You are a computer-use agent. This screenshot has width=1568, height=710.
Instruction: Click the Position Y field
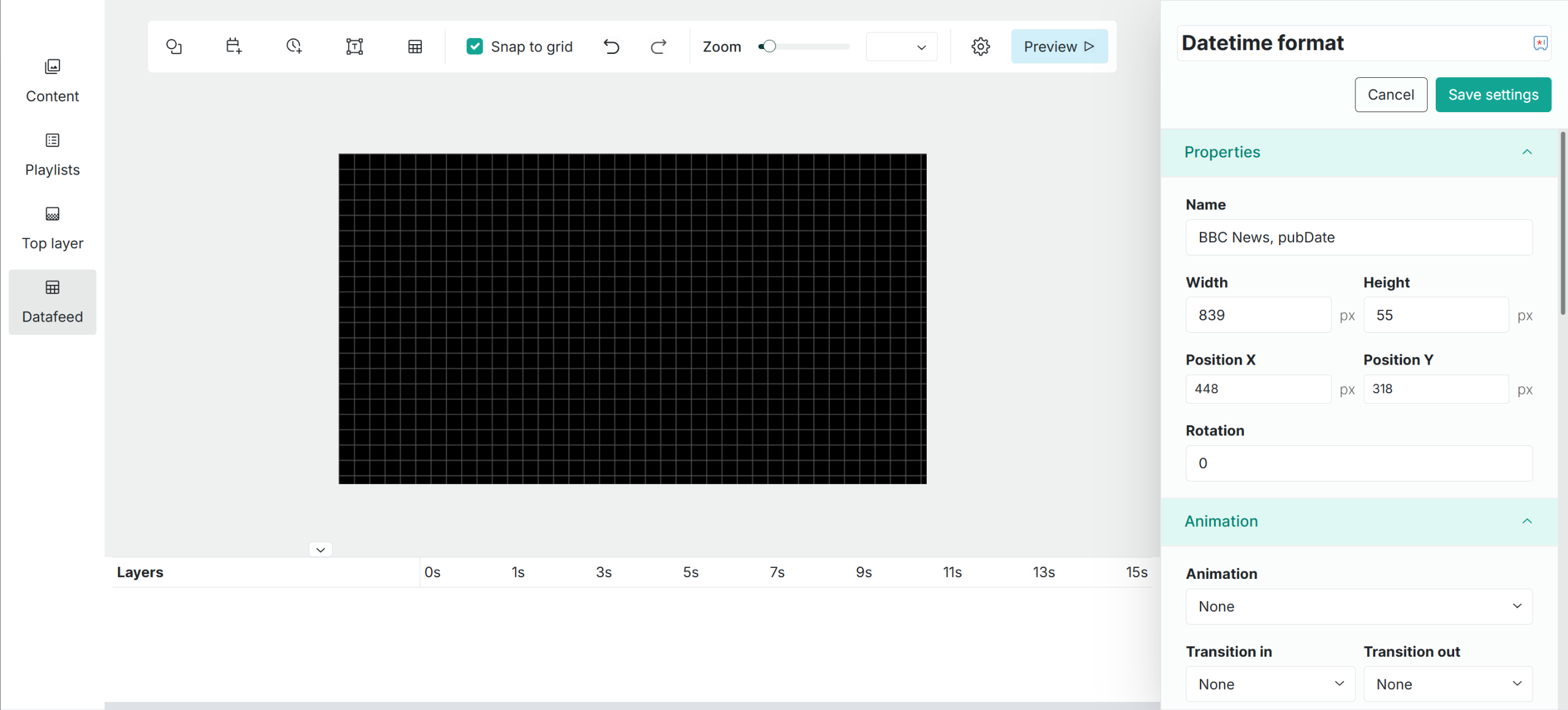[1436, 389]
